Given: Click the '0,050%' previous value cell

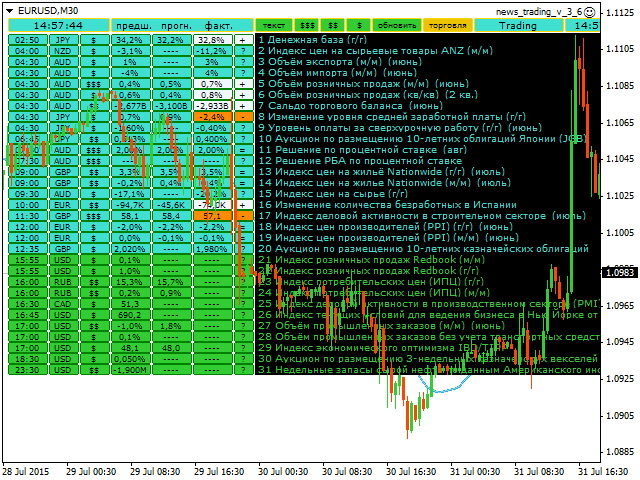Looking at the screenshot, I should pyautogui.click(x=129, y=360).
